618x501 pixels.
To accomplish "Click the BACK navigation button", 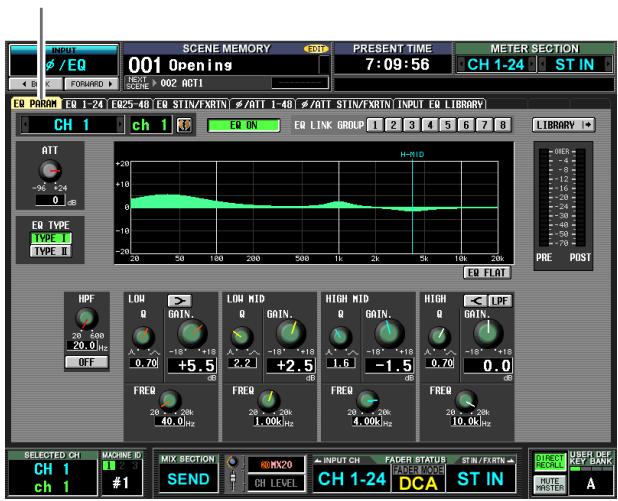I will point(36,84).
